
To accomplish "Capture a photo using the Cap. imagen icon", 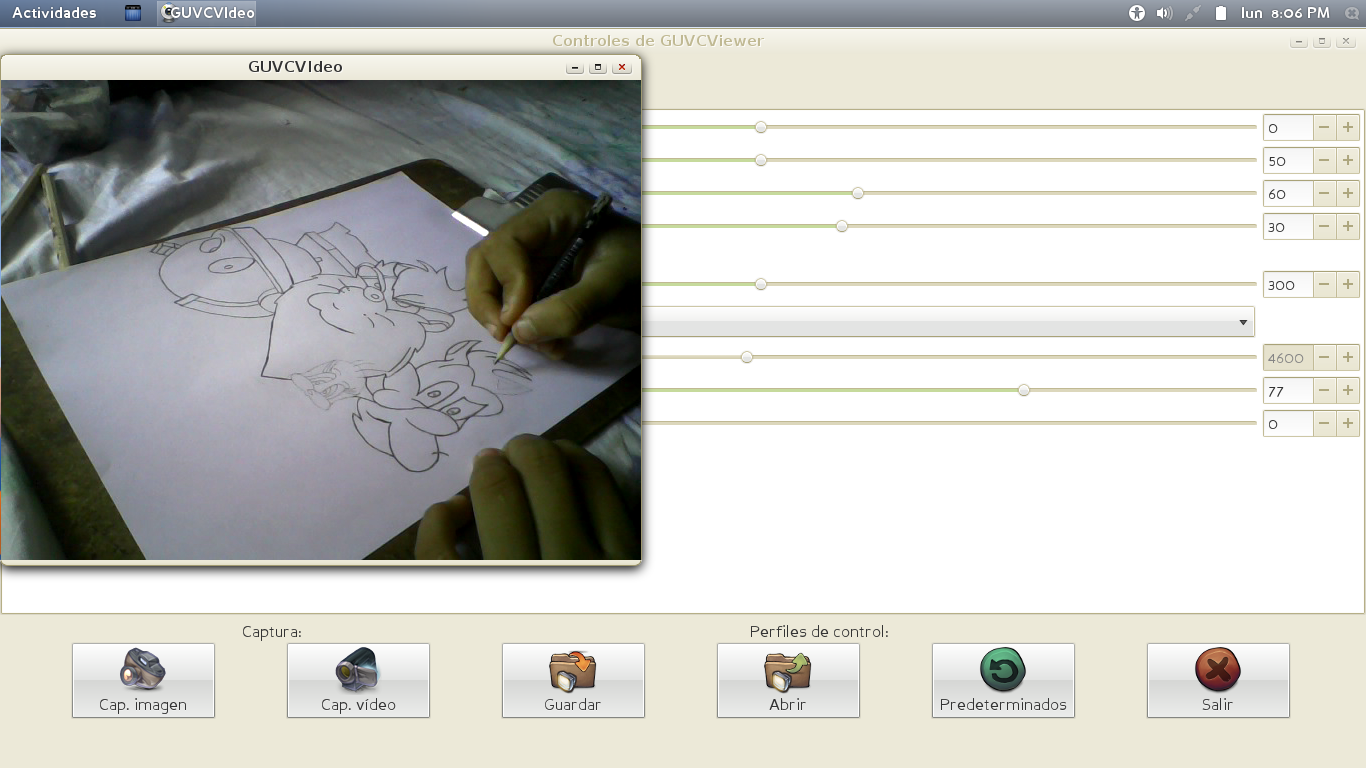I will pyautogui.click(x=142, y=680).
